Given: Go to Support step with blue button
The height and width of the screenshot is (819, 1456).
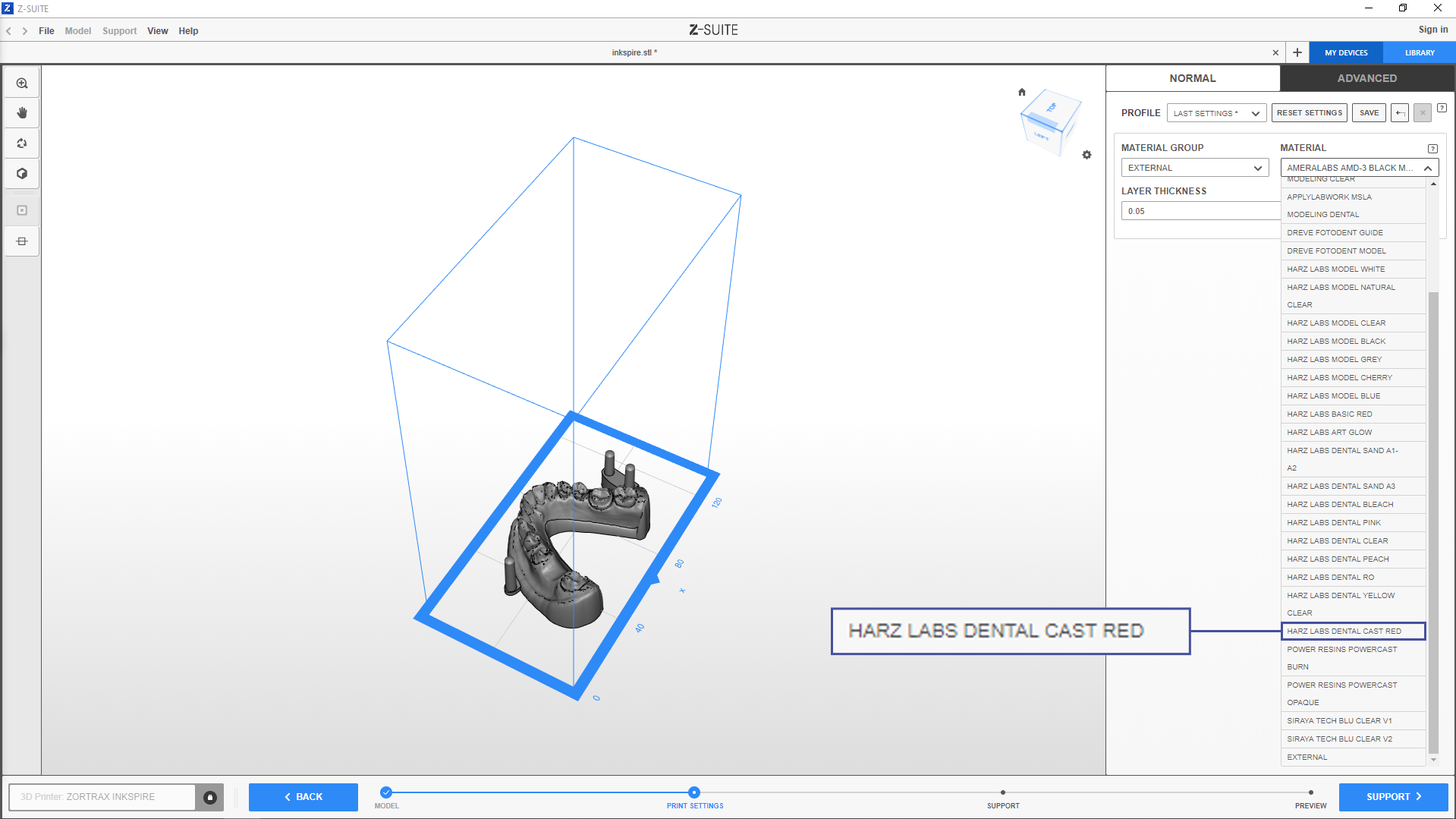Looking at the screenshot, I should [x=1393, y=797].
